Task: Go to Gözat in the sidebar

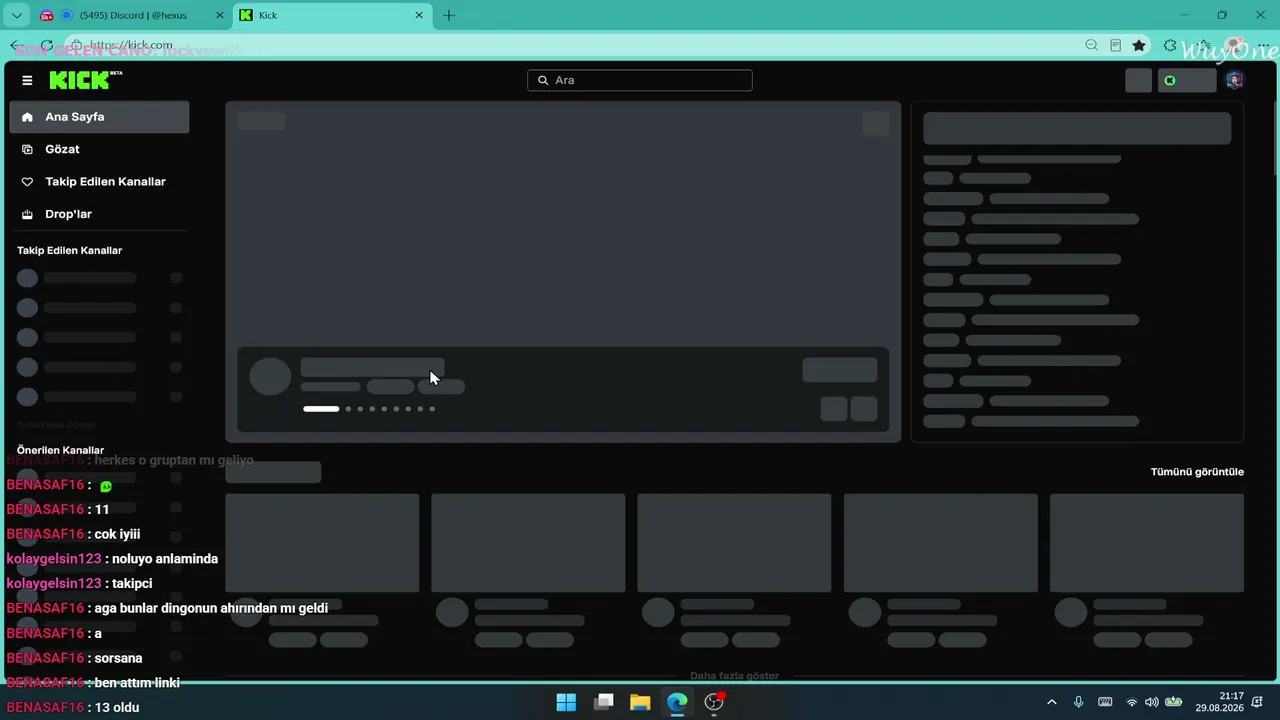Action: click(99, 149)
